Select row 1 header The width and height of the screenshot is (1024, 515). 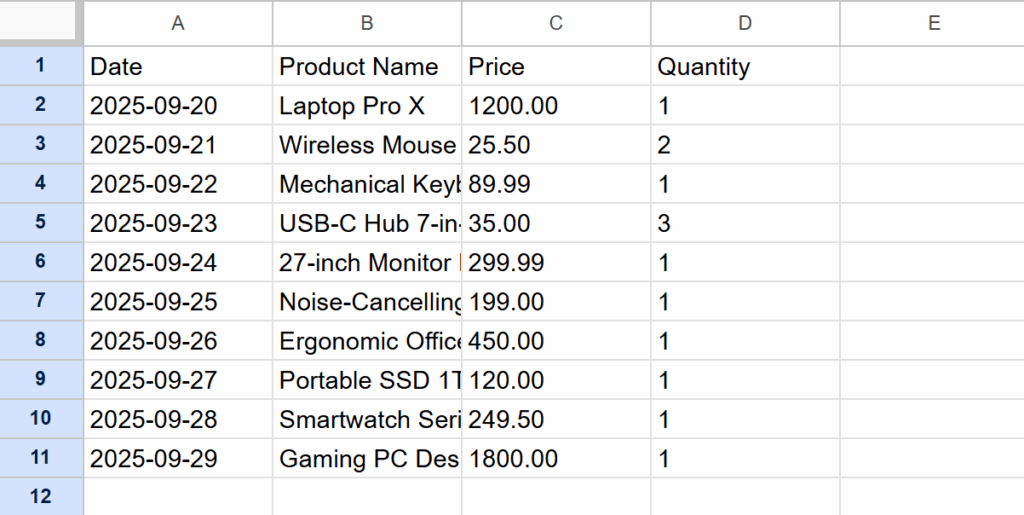41,66
